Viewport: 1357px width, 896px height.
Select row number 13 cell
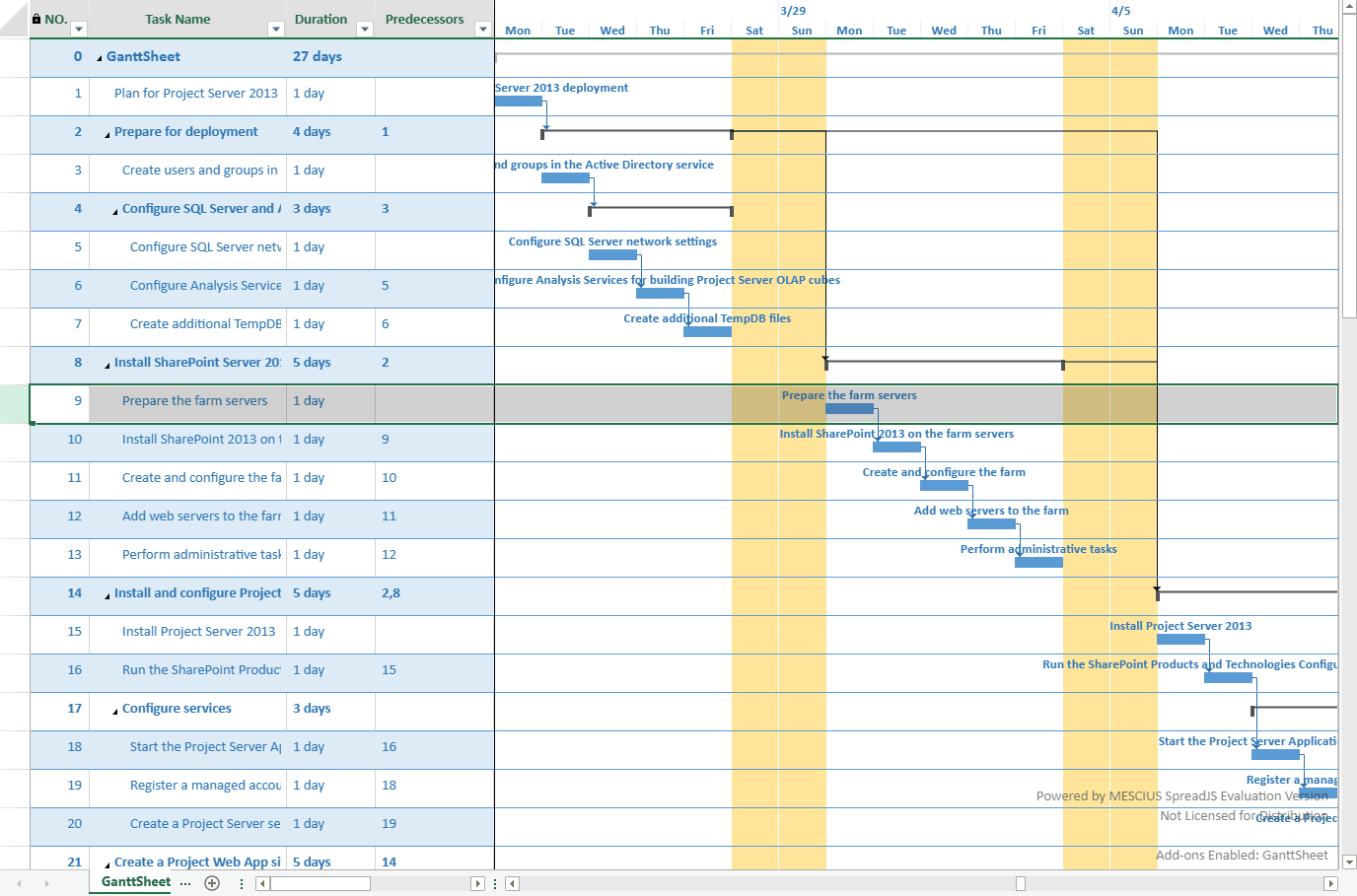coord(59,556)
